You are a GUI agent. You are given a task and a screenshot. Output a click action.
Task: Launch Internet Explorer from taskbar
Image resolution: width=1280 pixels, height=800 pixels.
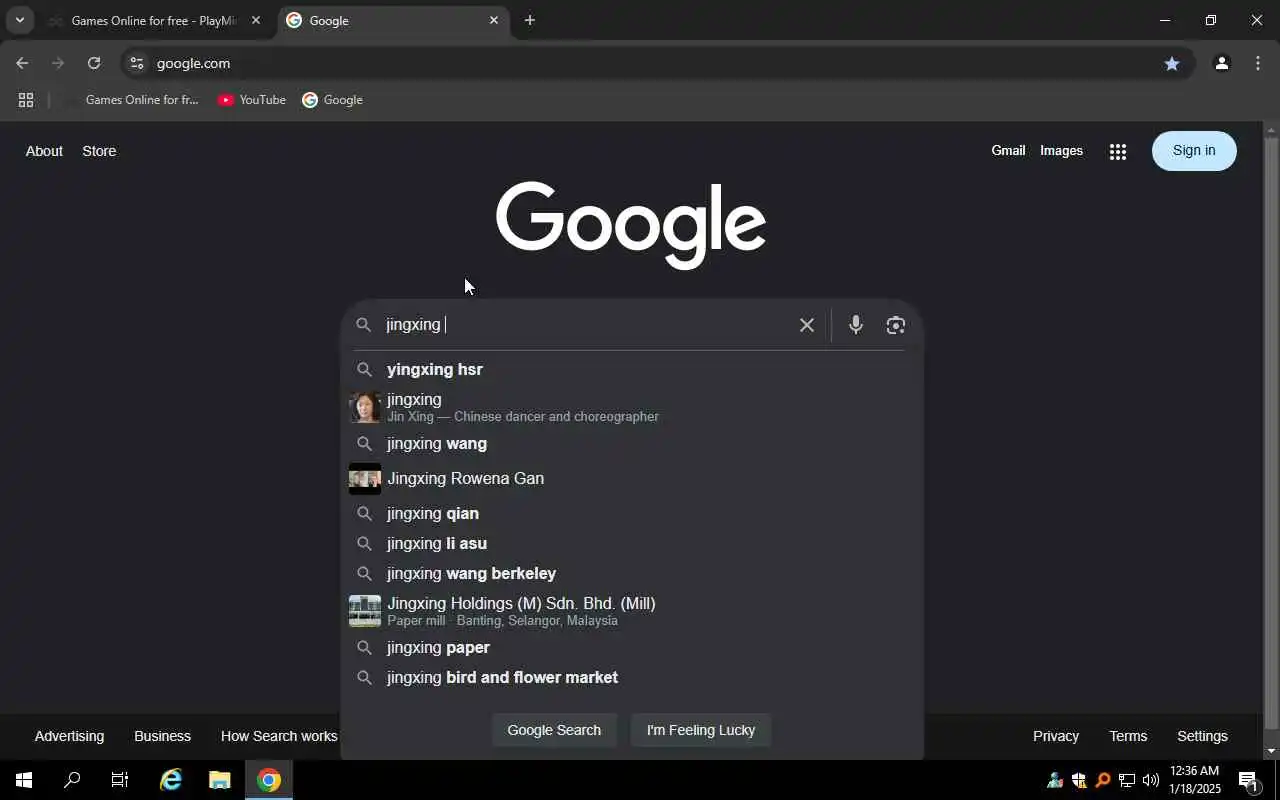(x=171, y=780)
